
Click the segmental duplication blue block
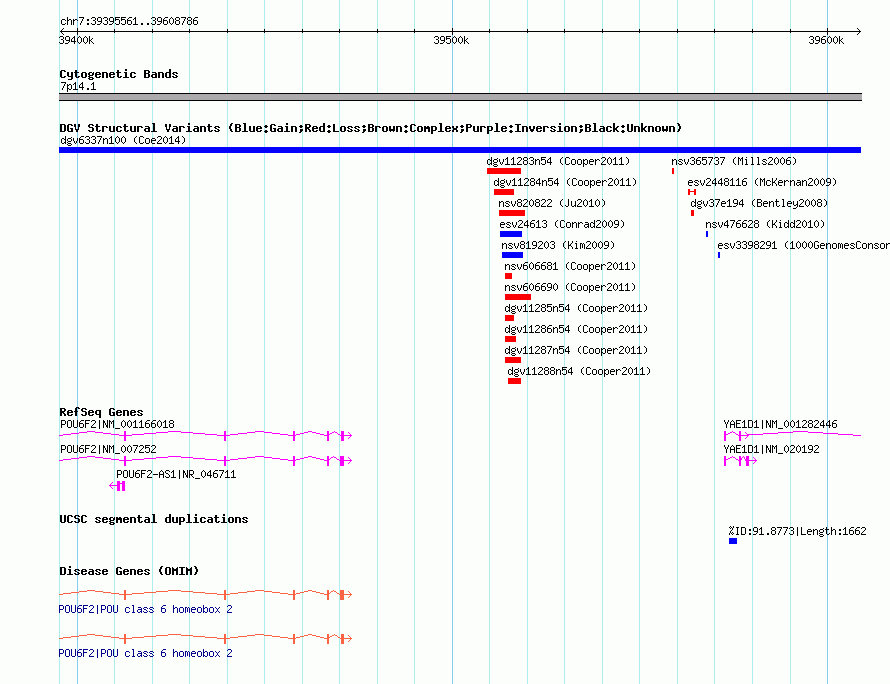tap(733, 541)
